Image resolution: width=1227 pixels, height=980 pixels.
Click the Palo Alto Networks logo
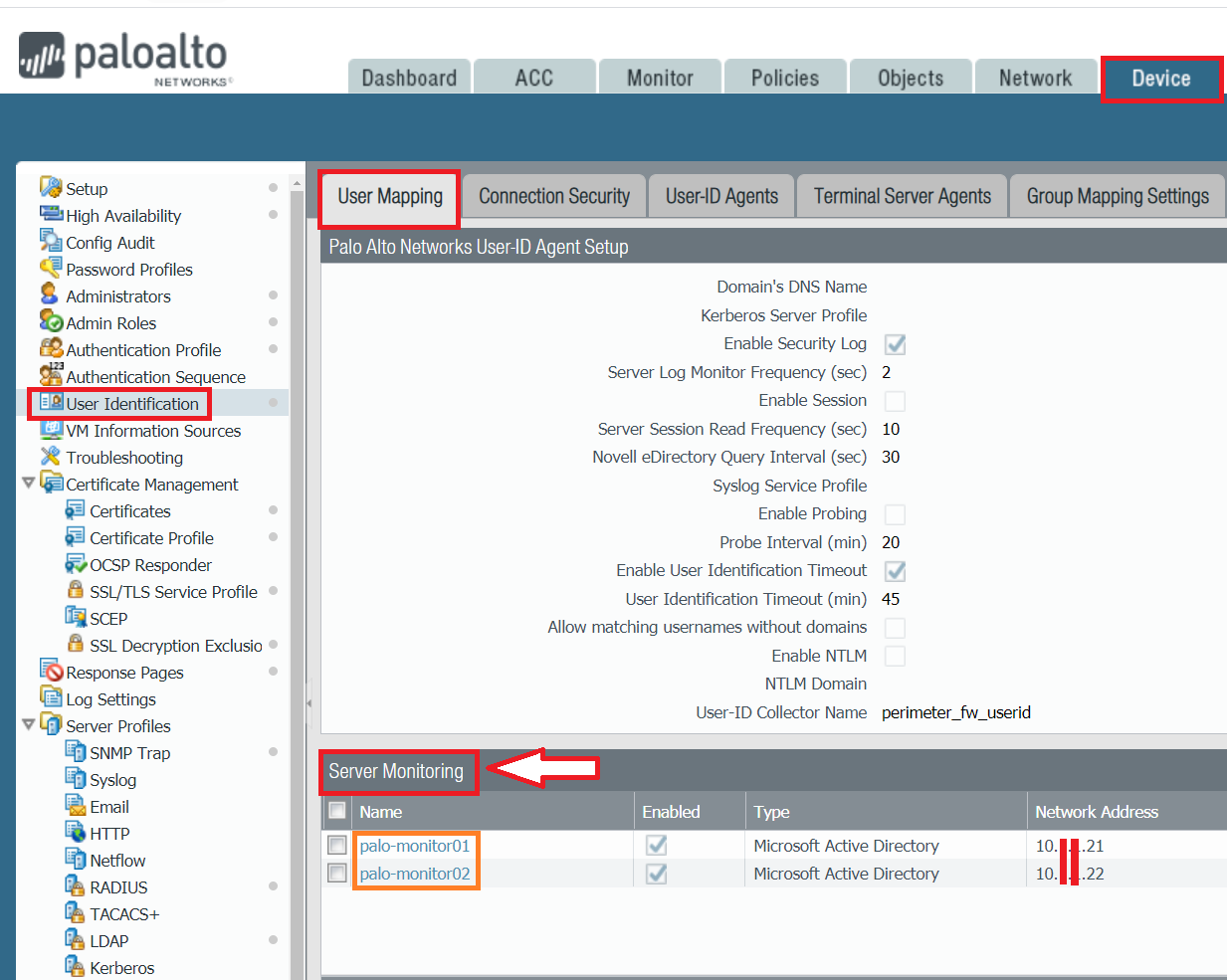coord(124,58)
